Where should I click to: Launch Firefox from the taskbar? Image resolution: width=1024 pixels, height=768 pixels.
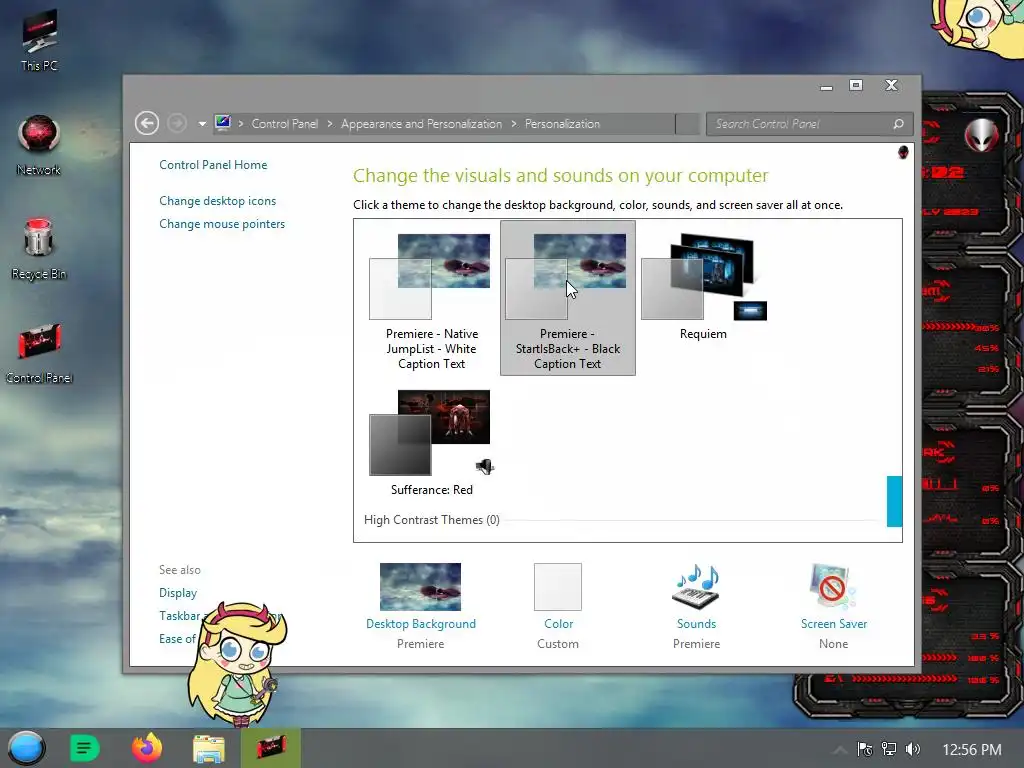[x=147, y=748]
